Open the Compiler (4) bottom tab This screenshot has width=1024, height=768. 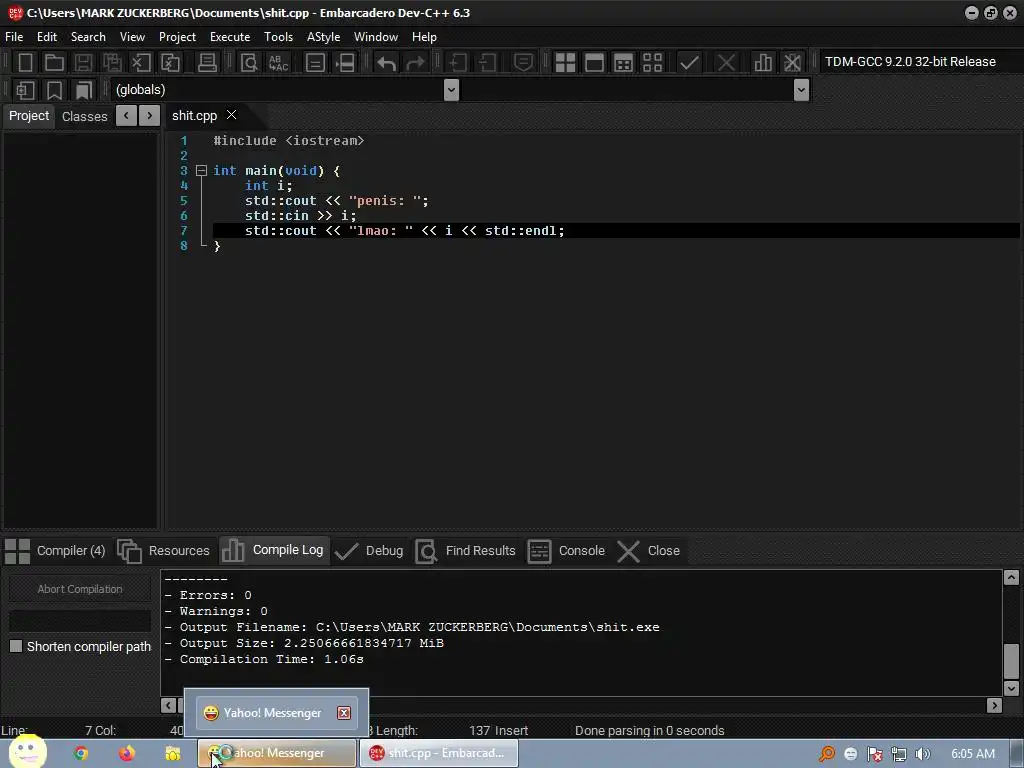point(56,551)
